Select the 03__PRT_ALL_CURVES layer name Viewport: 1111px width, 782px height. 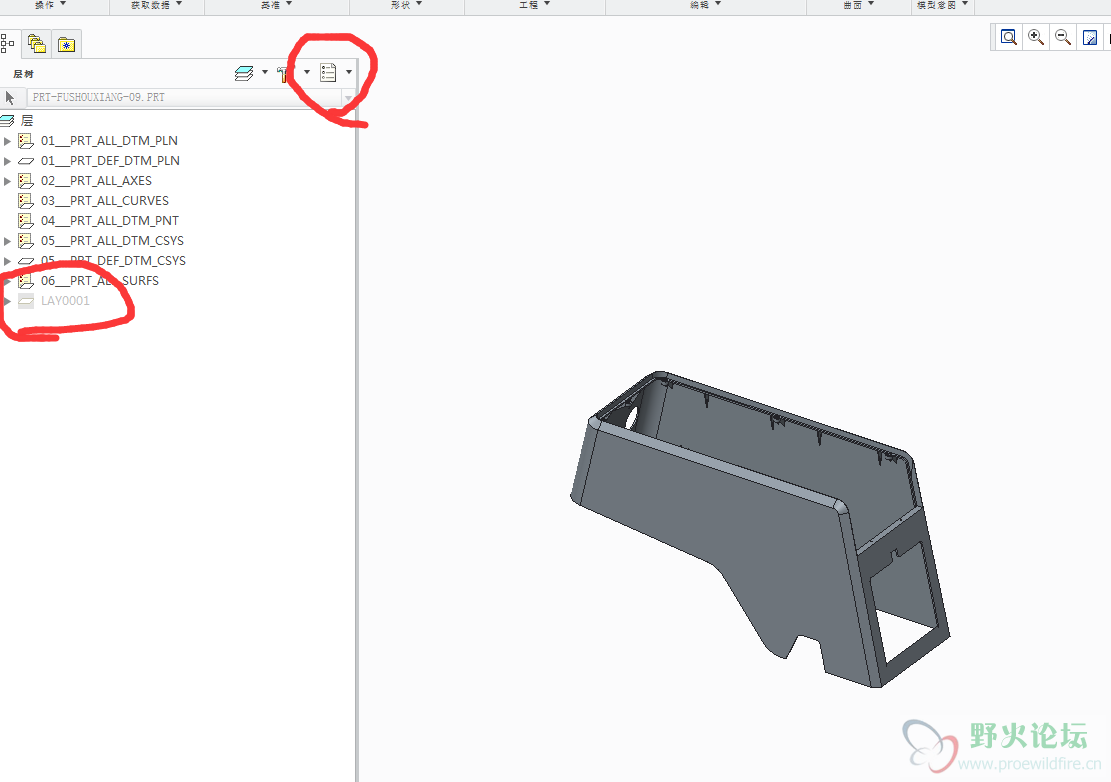[x=105, y=200]
